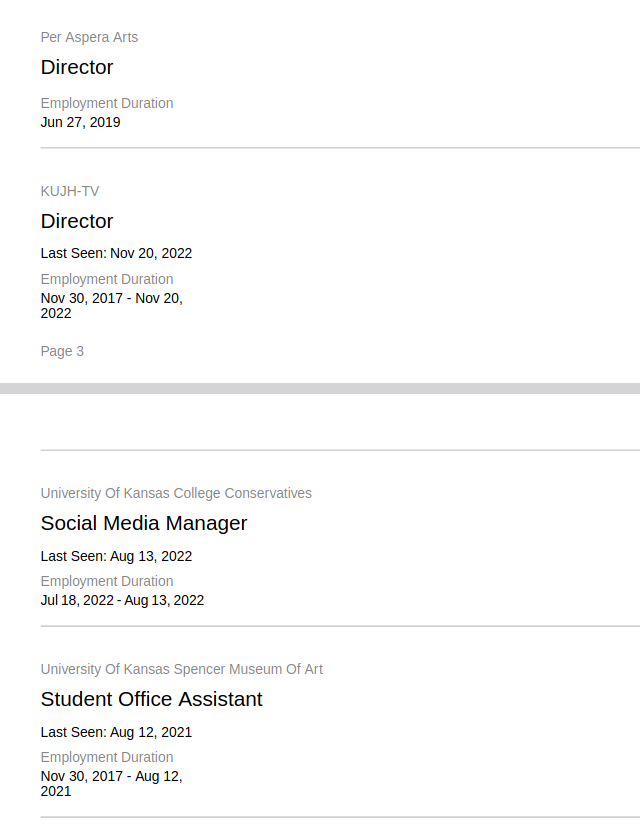
Task: Click the Page 3 footer label
Action: coord(62,351)
